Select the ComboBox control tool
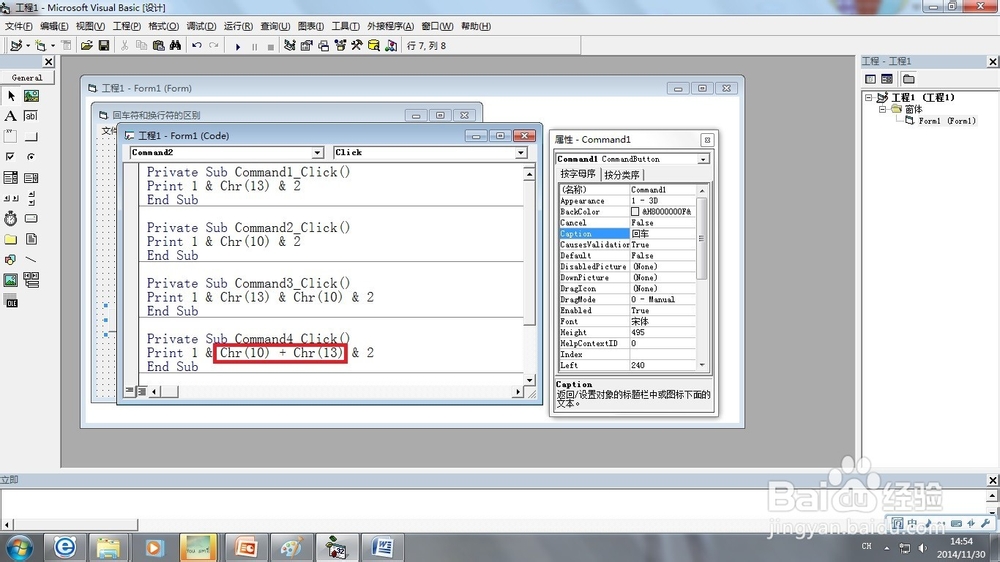The image size is (1000, 562). [11, 177]
